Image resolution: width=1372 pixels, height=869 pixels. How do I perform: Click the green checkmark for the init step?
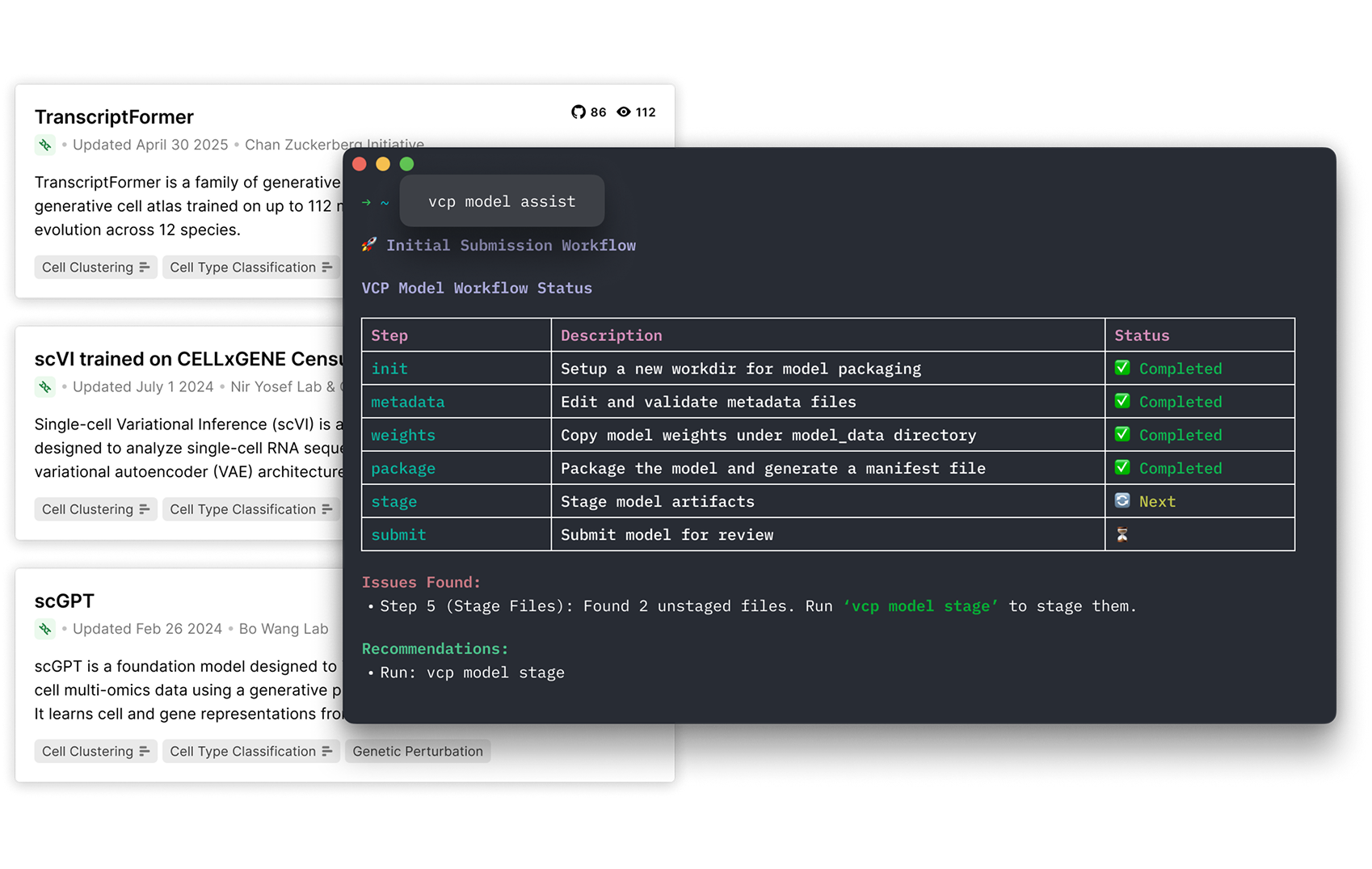(1124, 368)
